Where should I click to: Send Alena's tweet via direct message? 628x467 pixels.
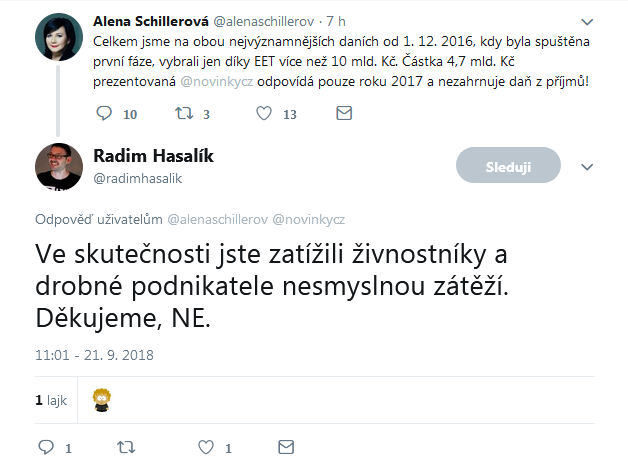[343, 114]
